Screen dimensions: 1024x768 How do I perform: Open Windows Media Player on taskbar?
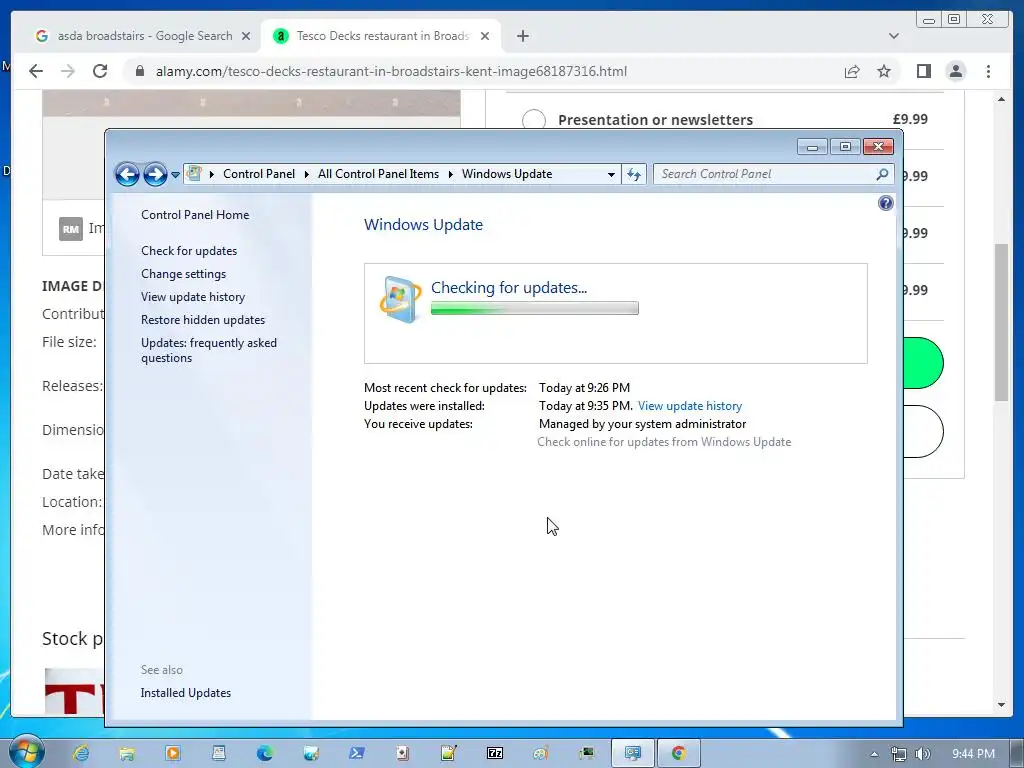[x=173, y=754]
